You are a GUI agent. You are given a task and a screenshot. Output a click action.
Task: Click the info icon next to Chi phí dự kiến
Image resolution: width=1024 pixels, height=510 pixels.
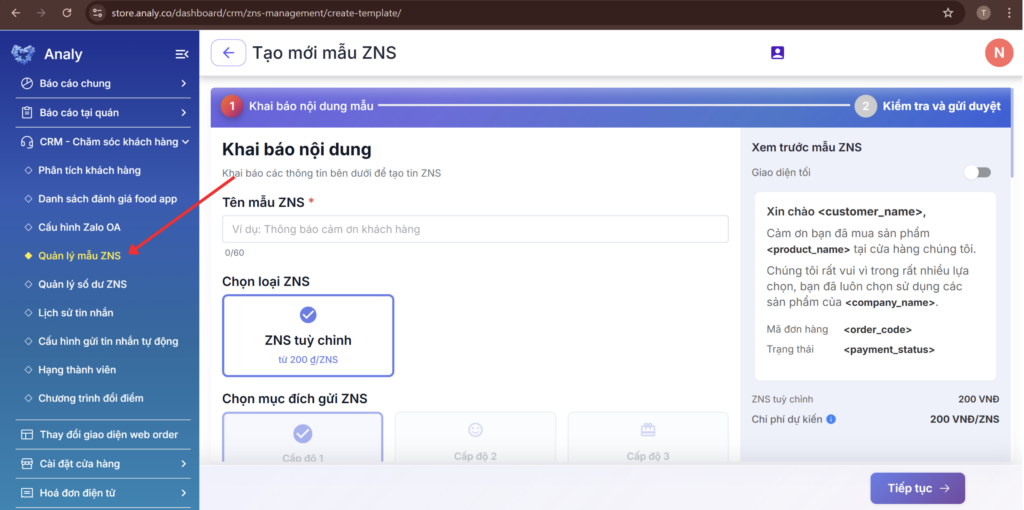pos(831,419)
